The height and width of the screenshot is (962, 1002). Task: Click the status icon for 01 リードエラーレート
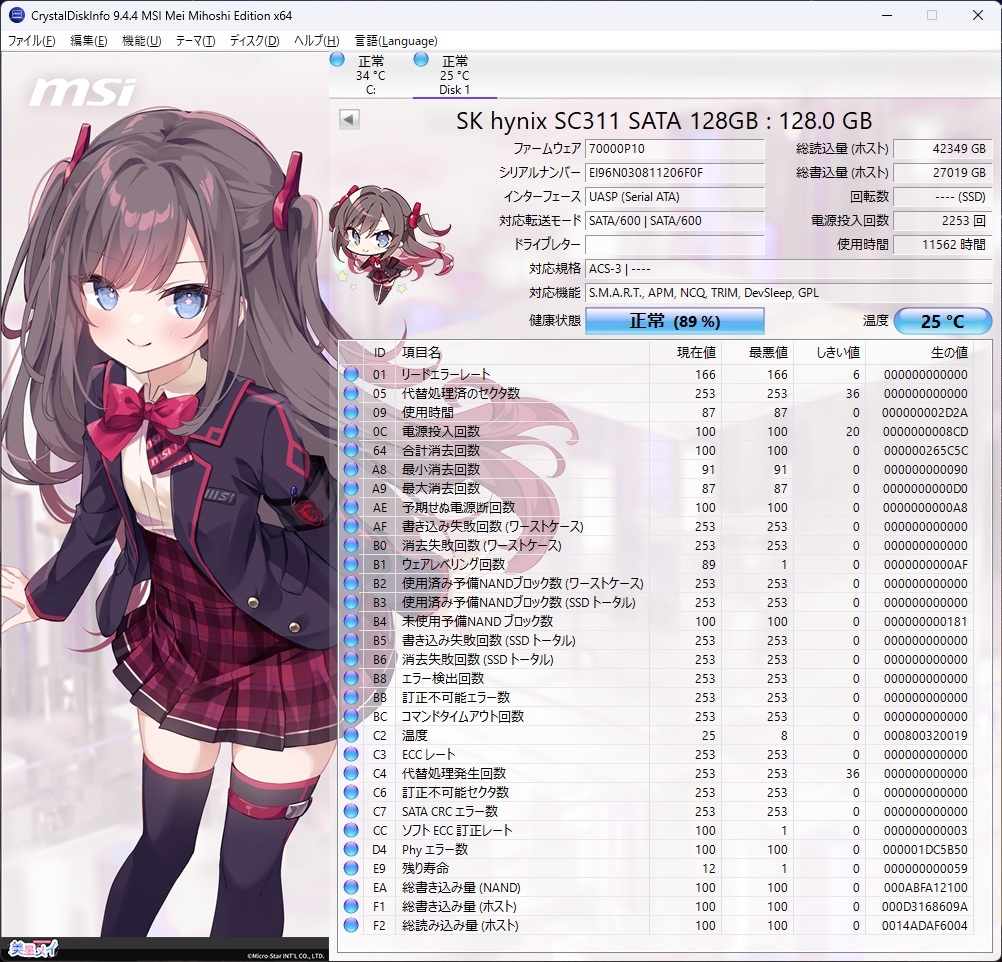click(351, 375)
